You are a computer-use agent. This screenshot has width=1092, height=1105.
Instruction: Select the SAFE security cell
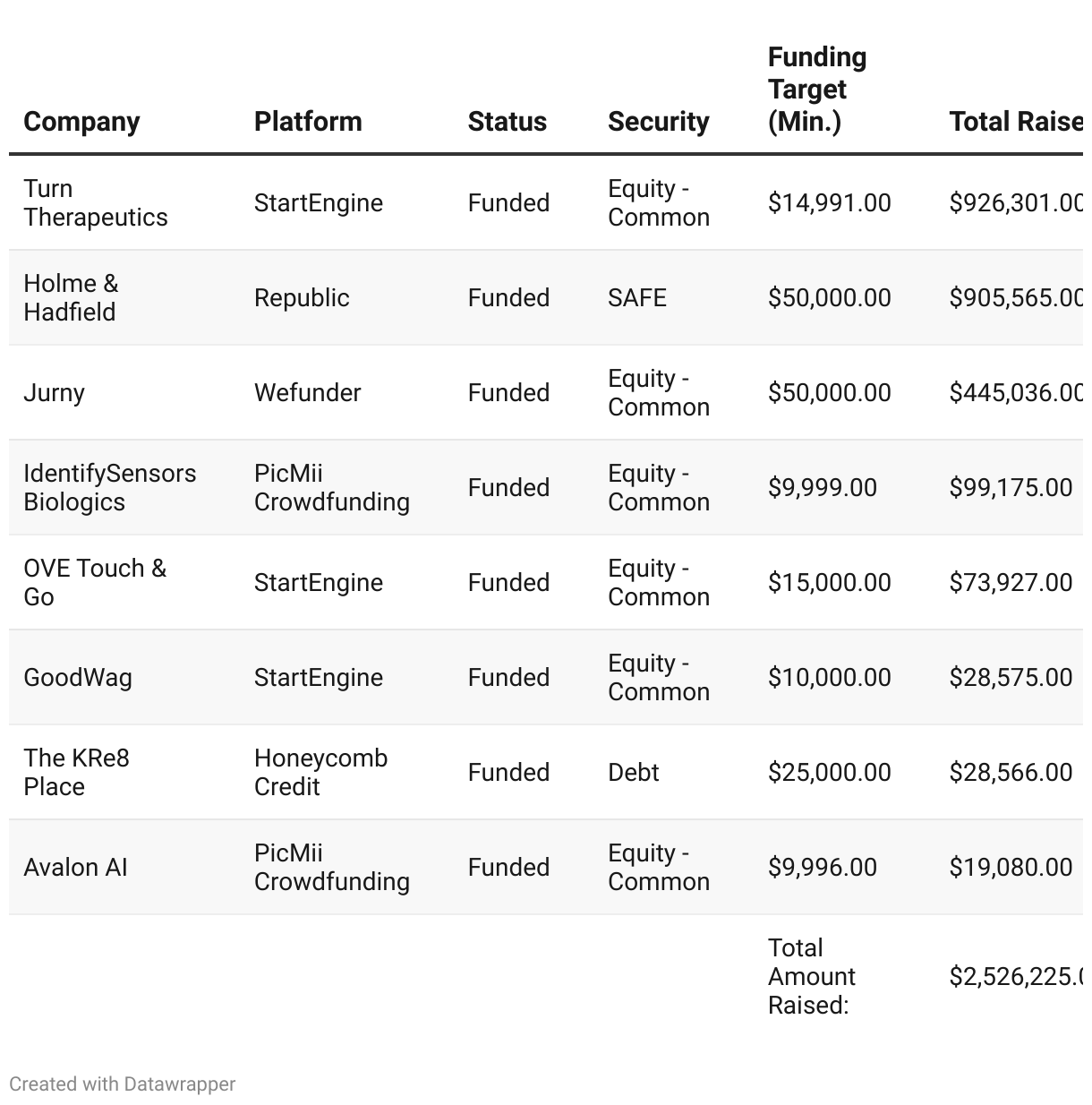[x=637, y=298]
